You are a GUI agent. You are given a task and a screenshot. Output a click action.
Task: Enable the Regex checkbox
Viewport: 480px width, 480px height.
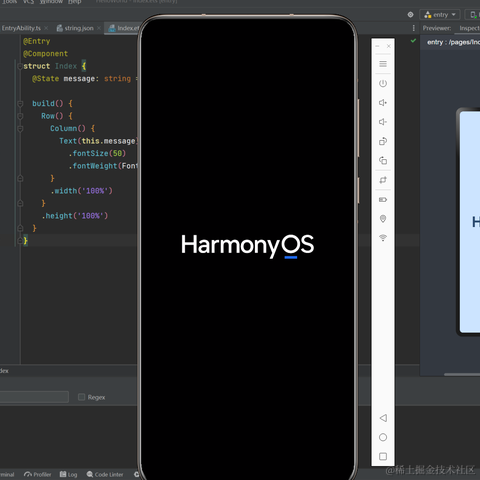coord(81,397)
